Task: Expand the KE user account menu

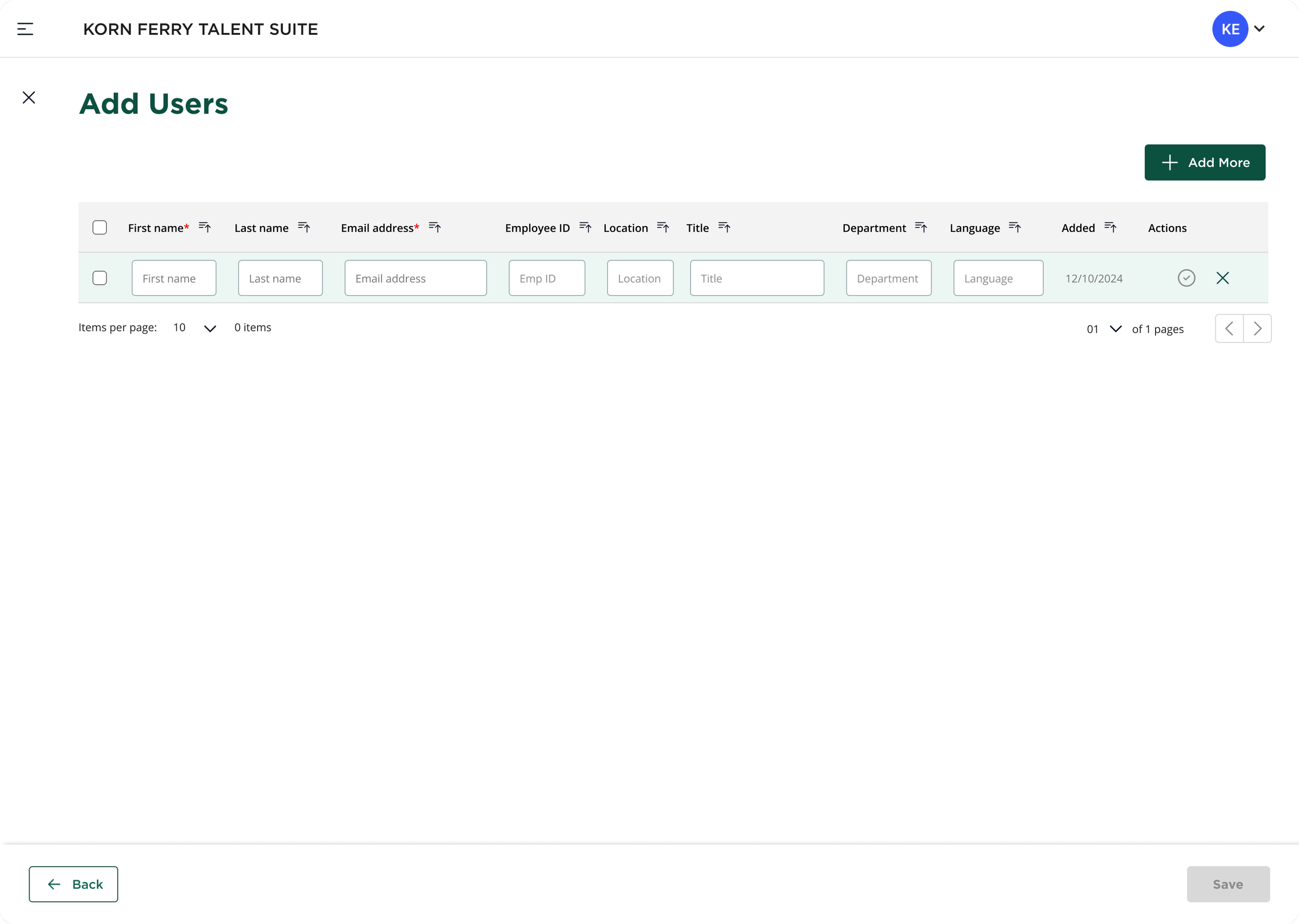Action: (1259, 29)
